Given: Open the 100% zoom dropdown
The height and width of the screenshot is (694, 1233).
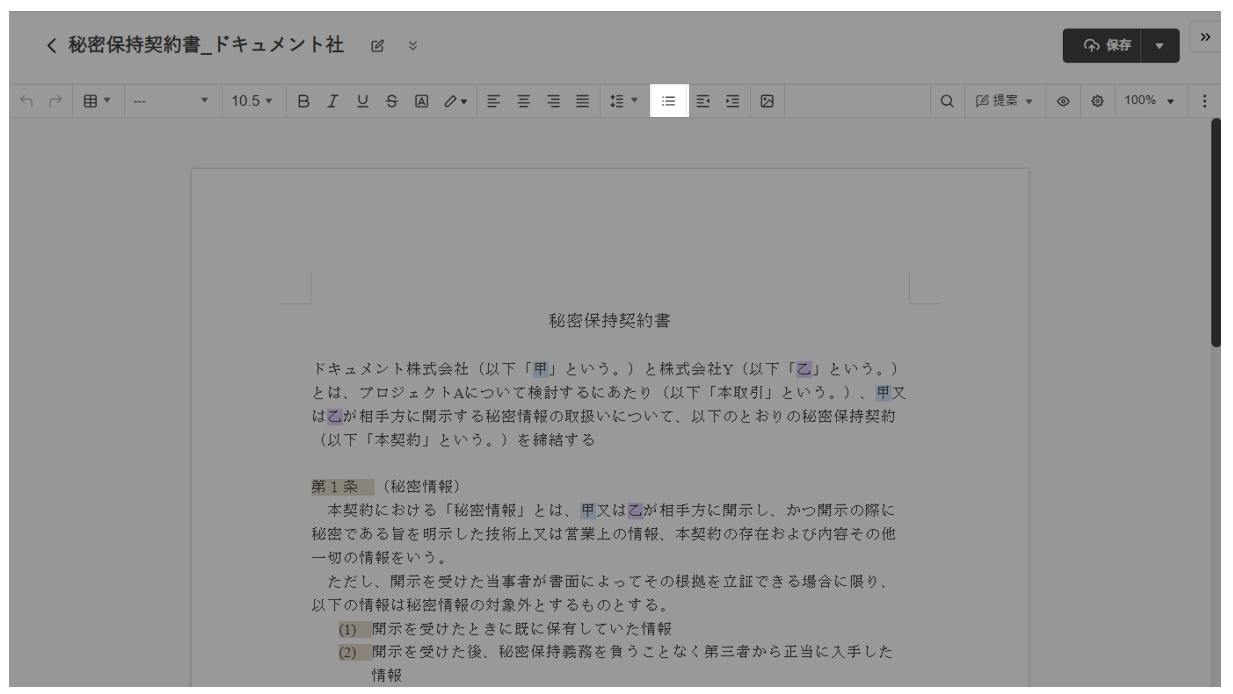Looking at the screenshot, I should click(x=1148, y=101).
